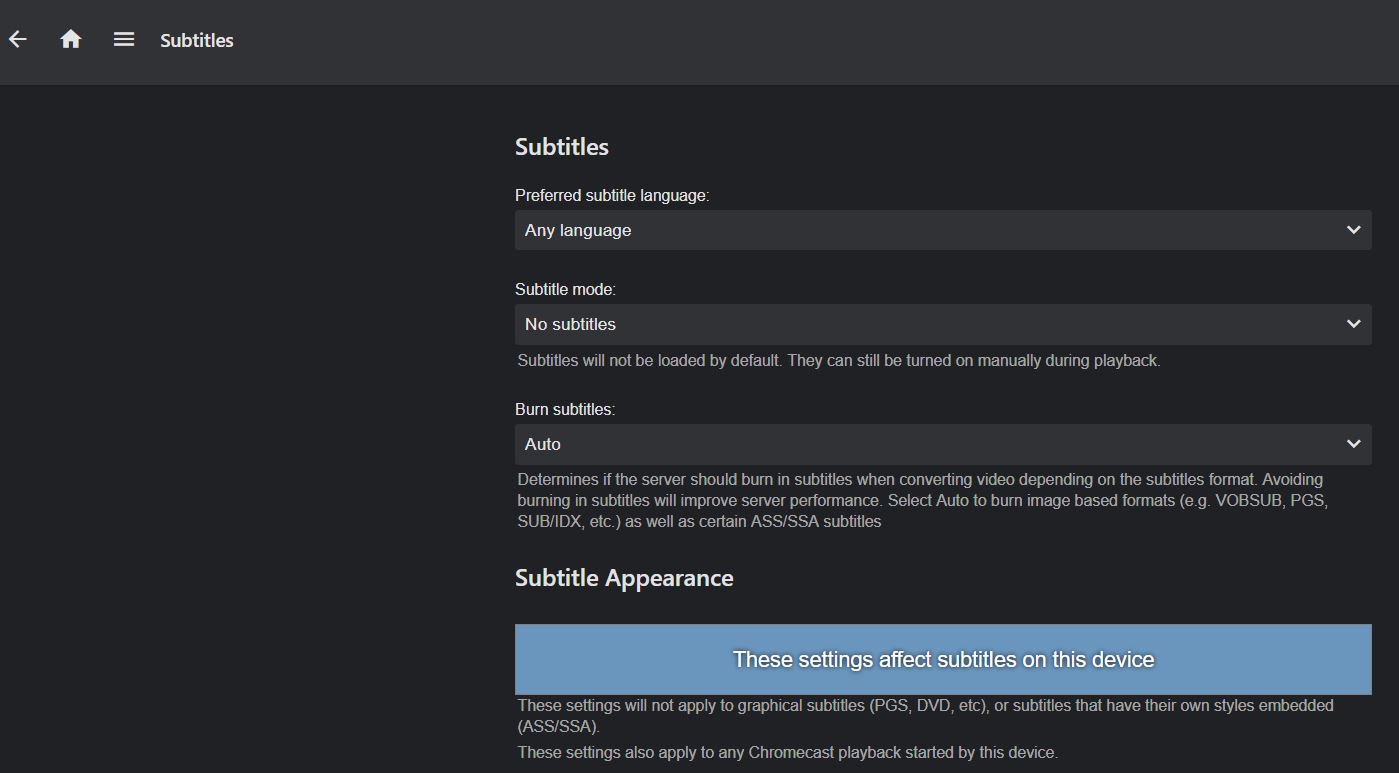1399x773 pixels.
Task: Open the hamburger navigation menu
Action: [x=124, y=40]
